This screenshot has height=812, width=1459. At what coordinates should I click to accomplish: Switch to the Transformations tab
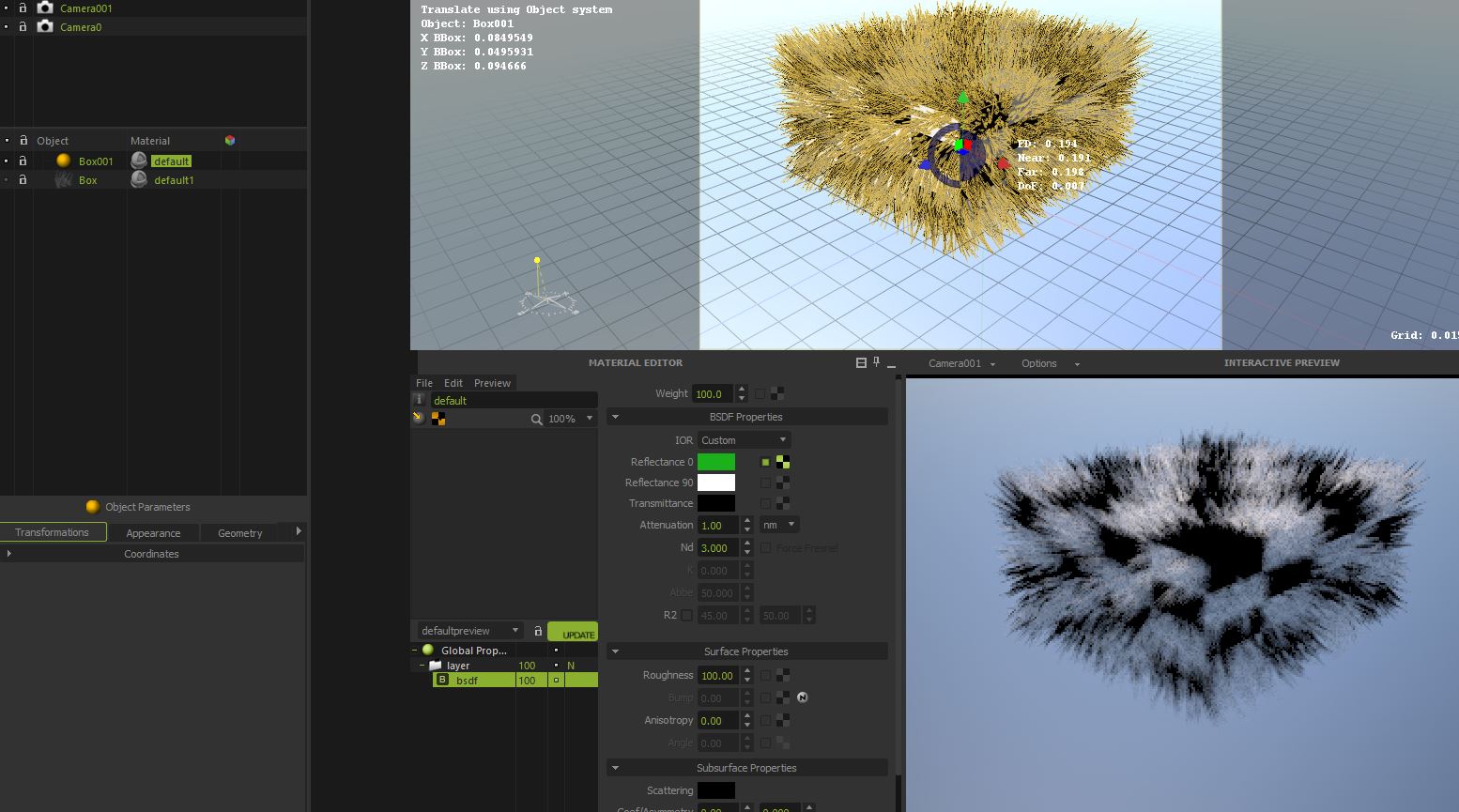(x=53, y=532)
